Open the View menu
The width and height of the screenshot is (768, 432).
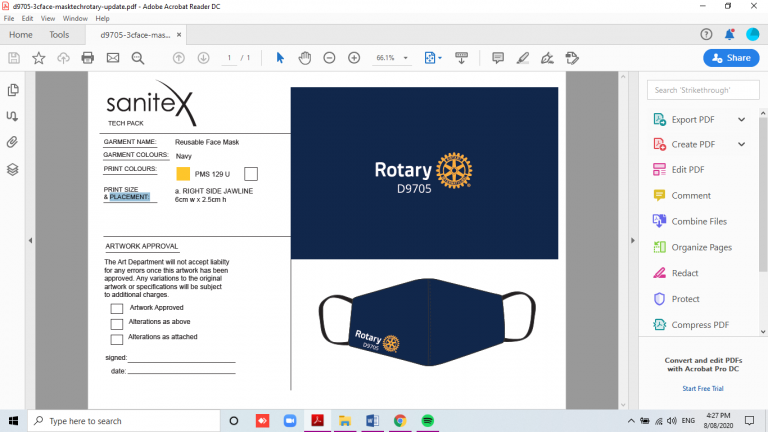pos(48,18)
